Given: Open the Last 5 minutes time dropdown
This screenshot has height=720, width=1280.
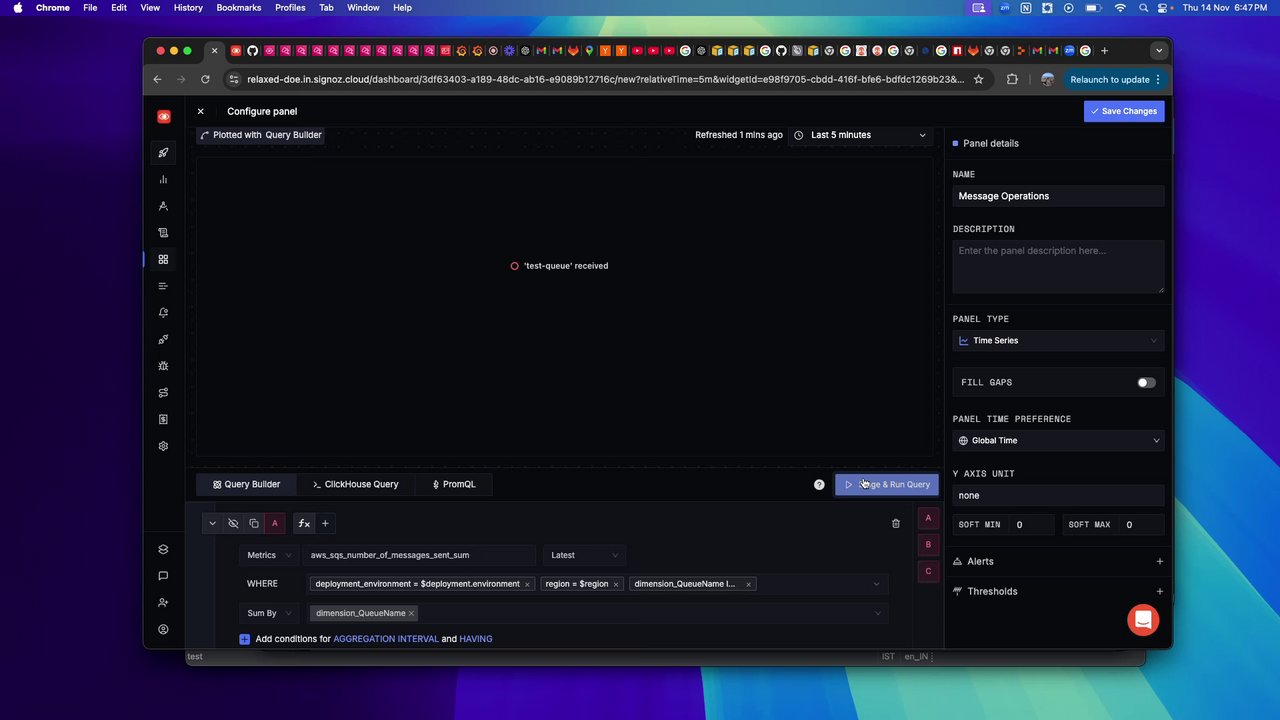Looking at the screenshot, I should click(x=860, y=135).
